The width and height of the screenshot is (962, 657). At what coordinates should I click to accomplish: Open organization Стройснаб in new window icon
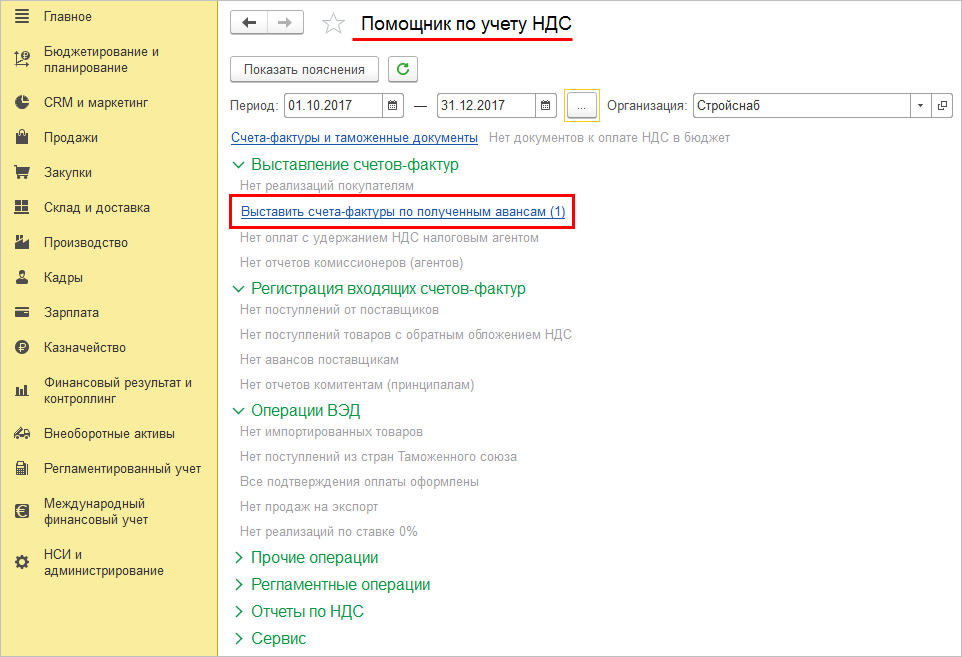pyautogui.click(x=942, y=105)
